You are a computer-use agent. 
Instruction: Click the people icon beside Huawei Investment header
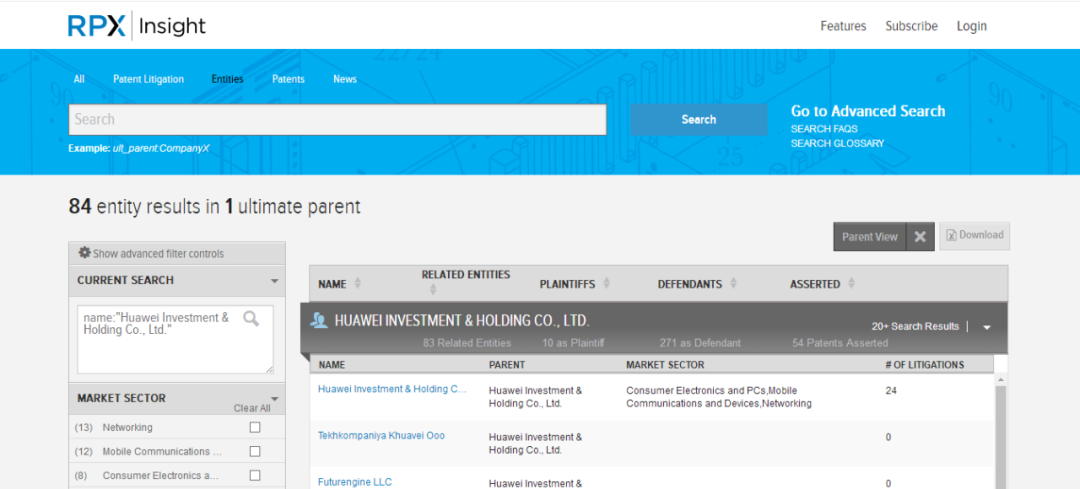tap(319, 321)
